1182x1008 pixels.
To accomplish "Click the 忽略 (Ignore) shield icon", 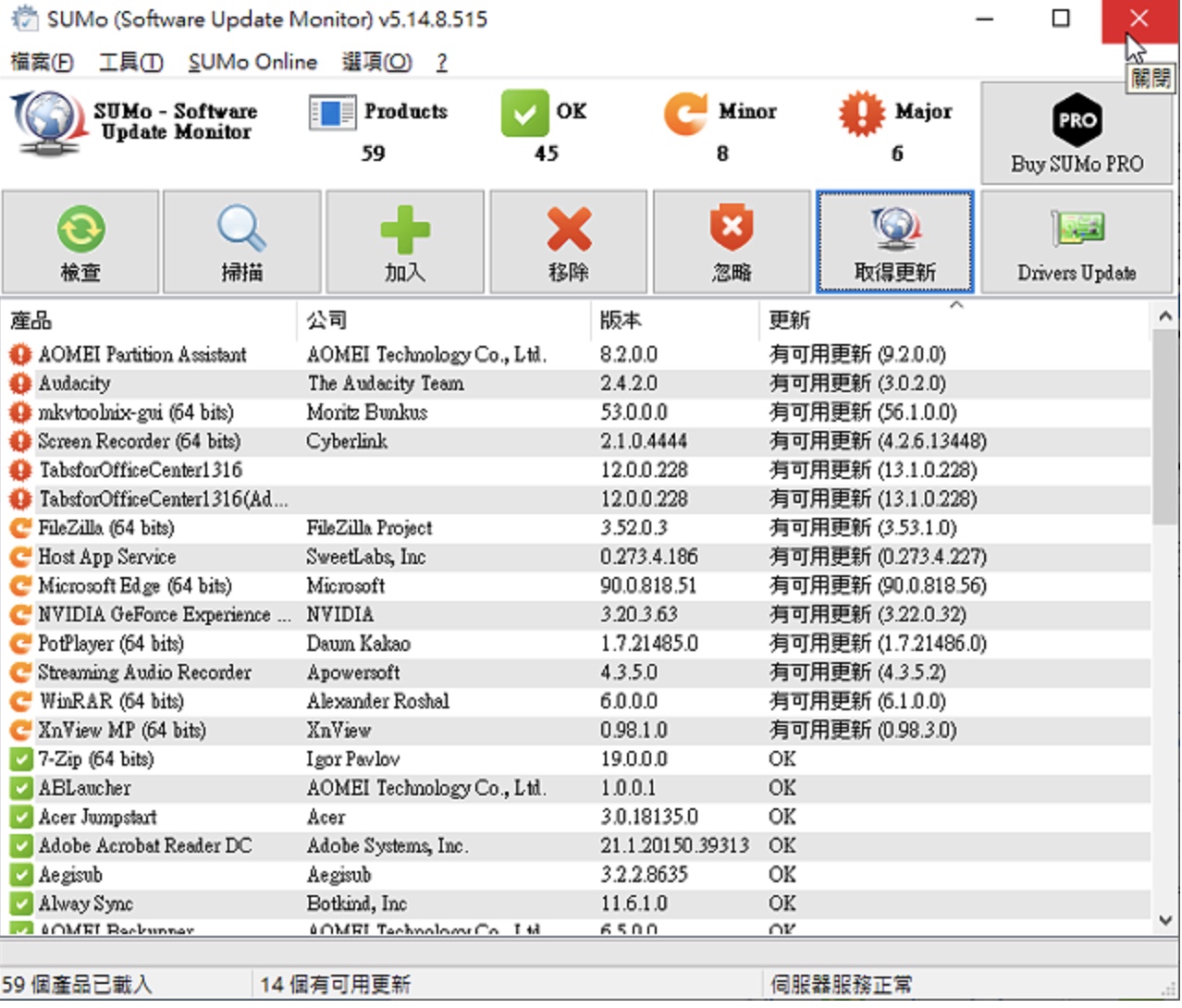I will (732, 228).
